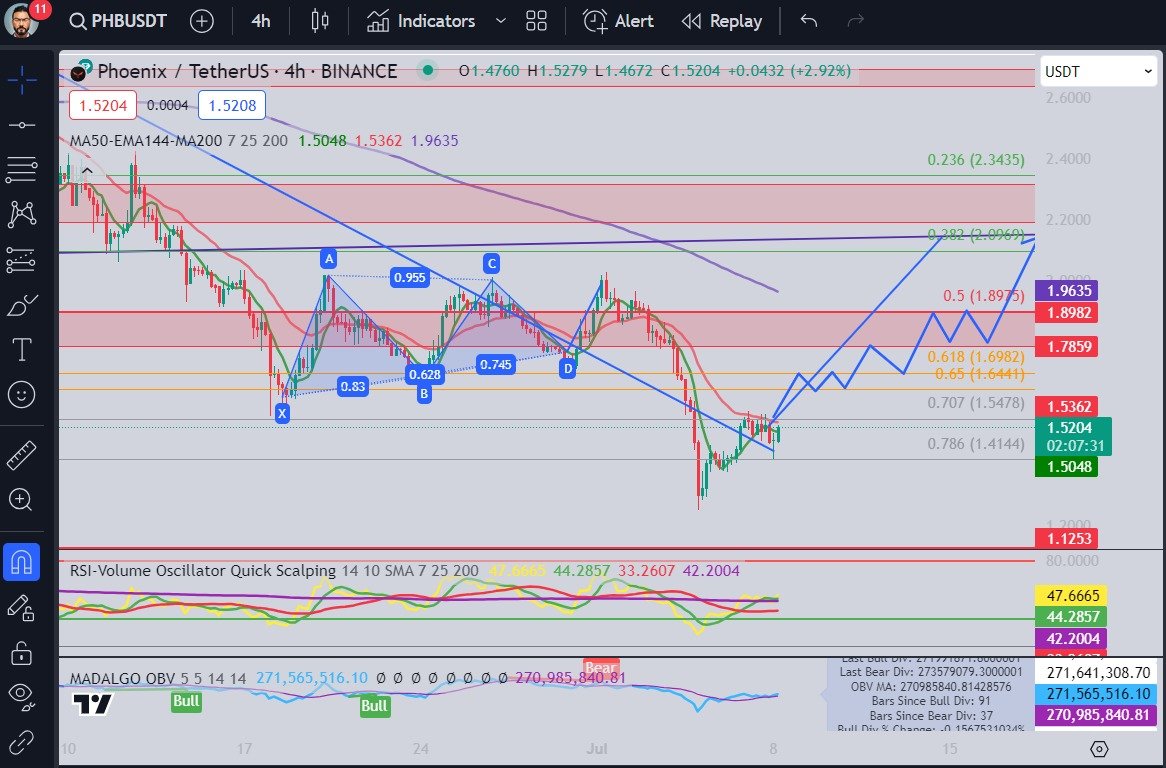Select pattern point X label

(282, 414)
